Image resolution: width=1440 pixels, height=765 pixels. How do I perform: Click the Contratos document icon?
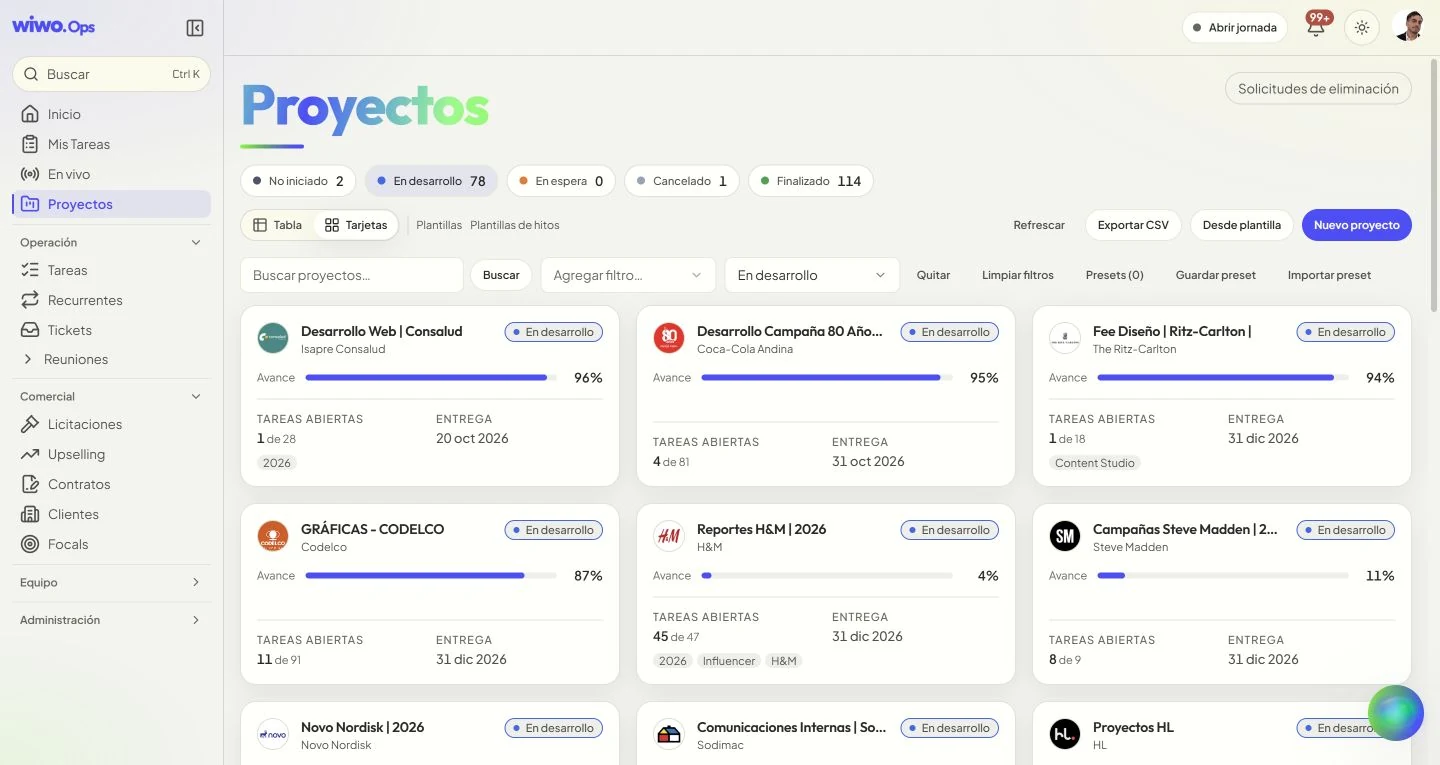tap(30, 484)
